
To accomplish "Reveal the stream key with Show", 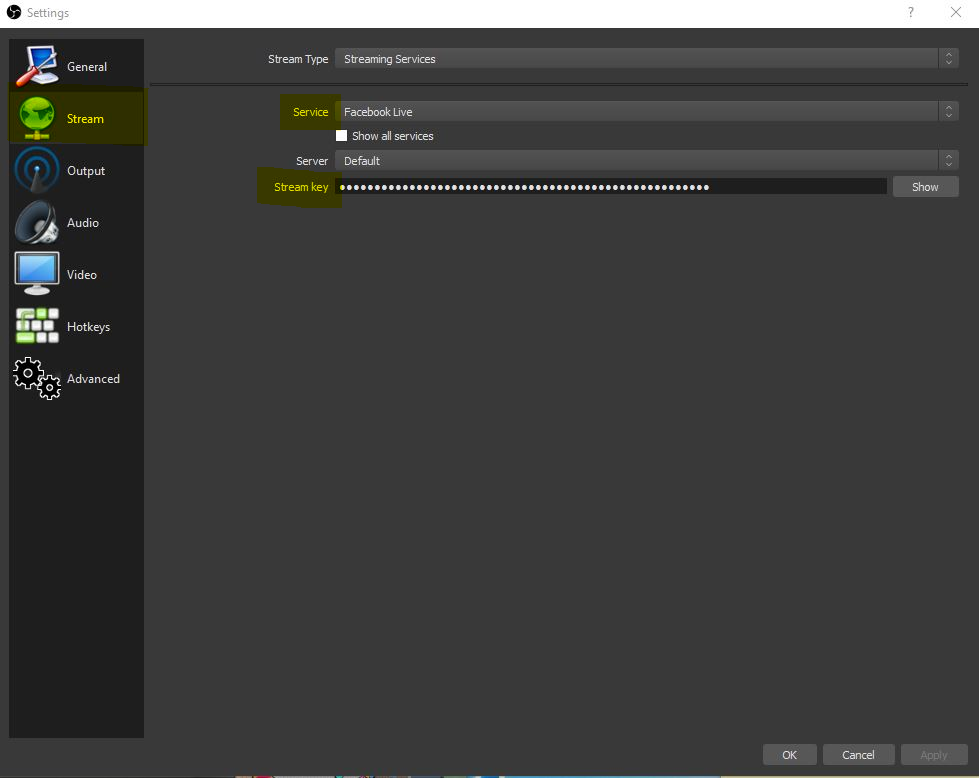I will (925, 187).
